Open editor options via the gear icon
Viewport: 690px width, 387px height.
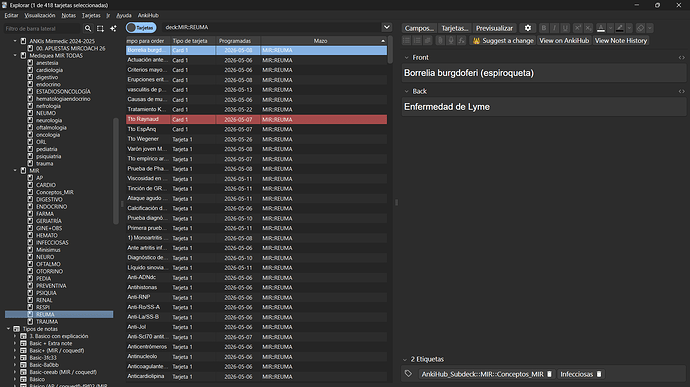pyautogui.click(x=528, y=28)
